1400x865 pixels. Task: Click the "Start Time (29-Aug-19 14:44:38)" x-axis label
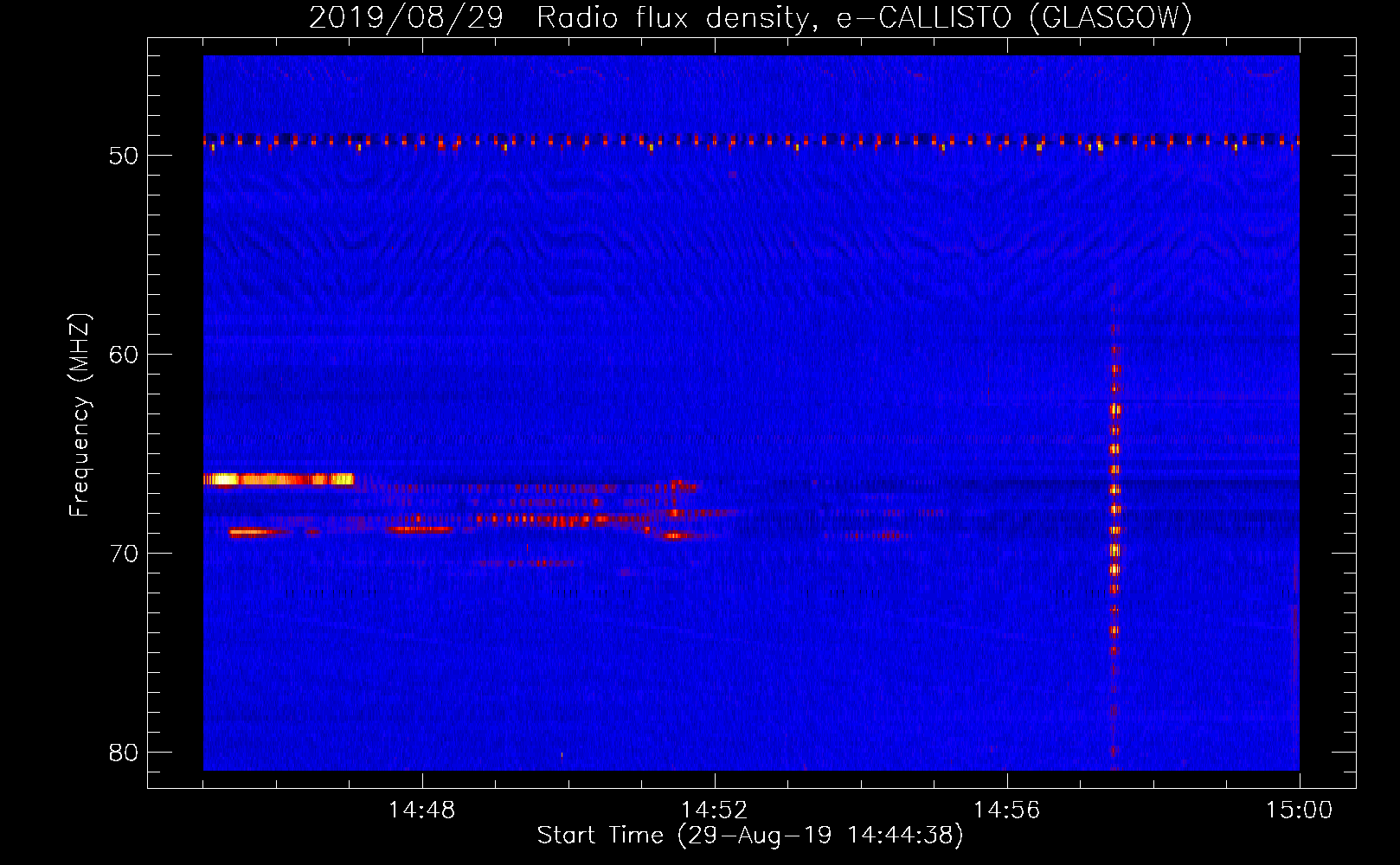750,836
